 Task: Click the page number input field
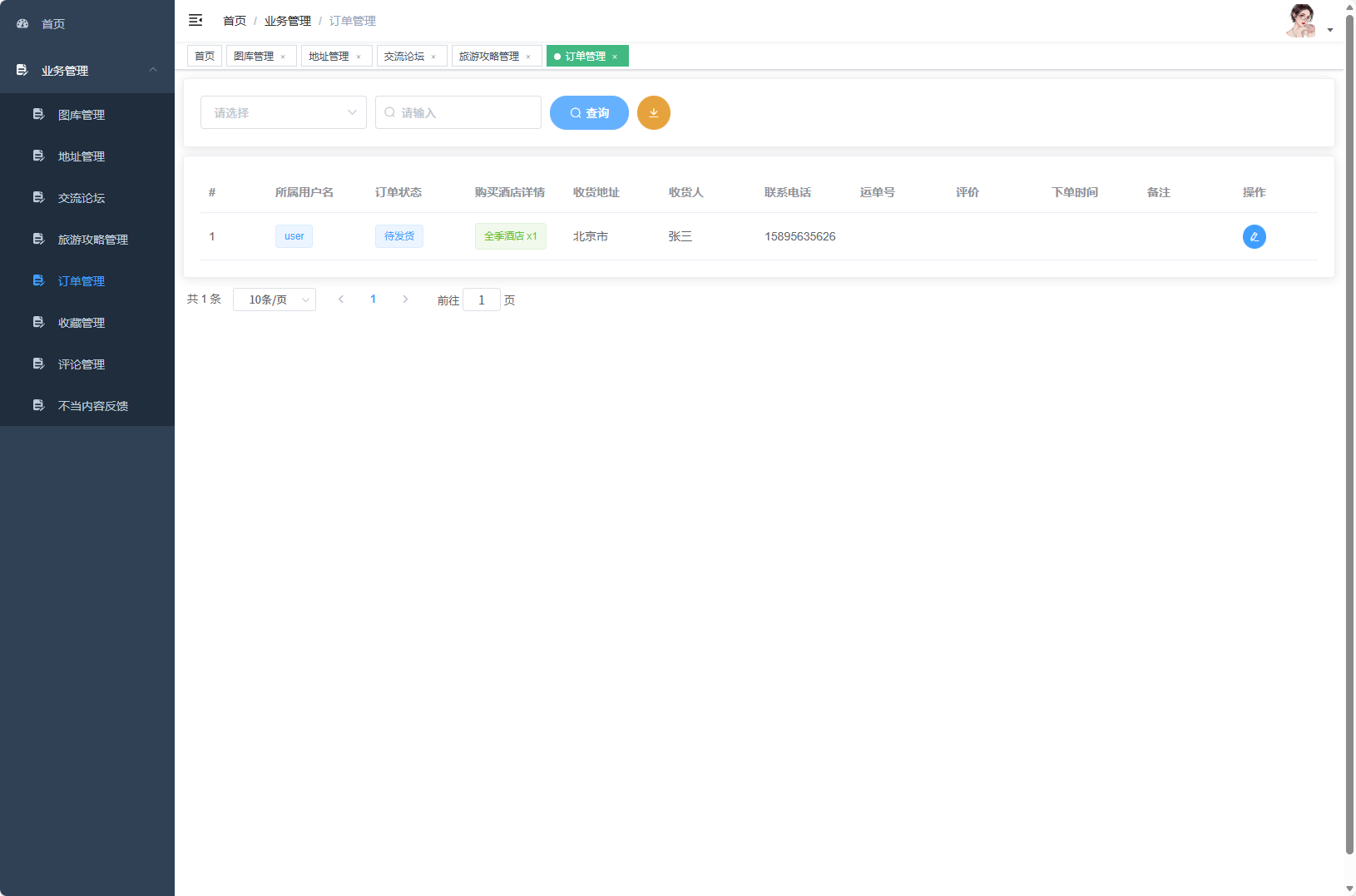coord(482,299)
